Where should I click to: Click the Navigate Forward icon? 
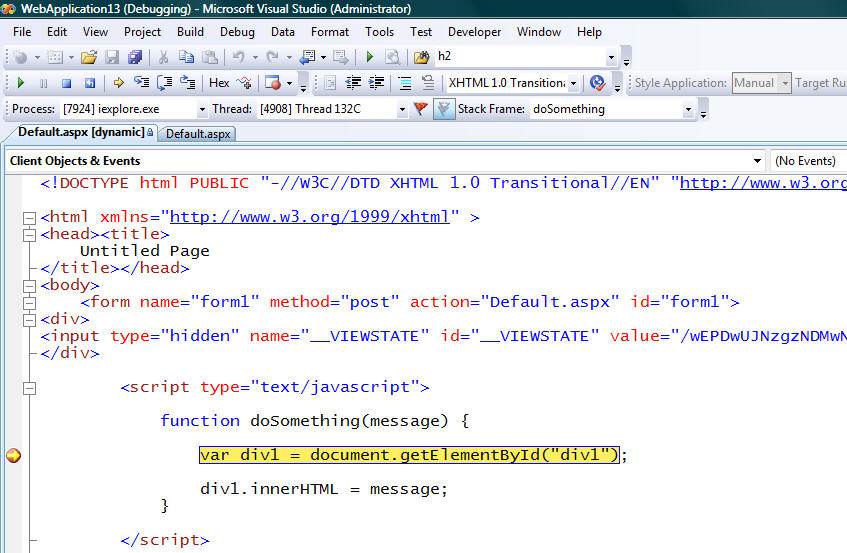[x=341, y=57]
